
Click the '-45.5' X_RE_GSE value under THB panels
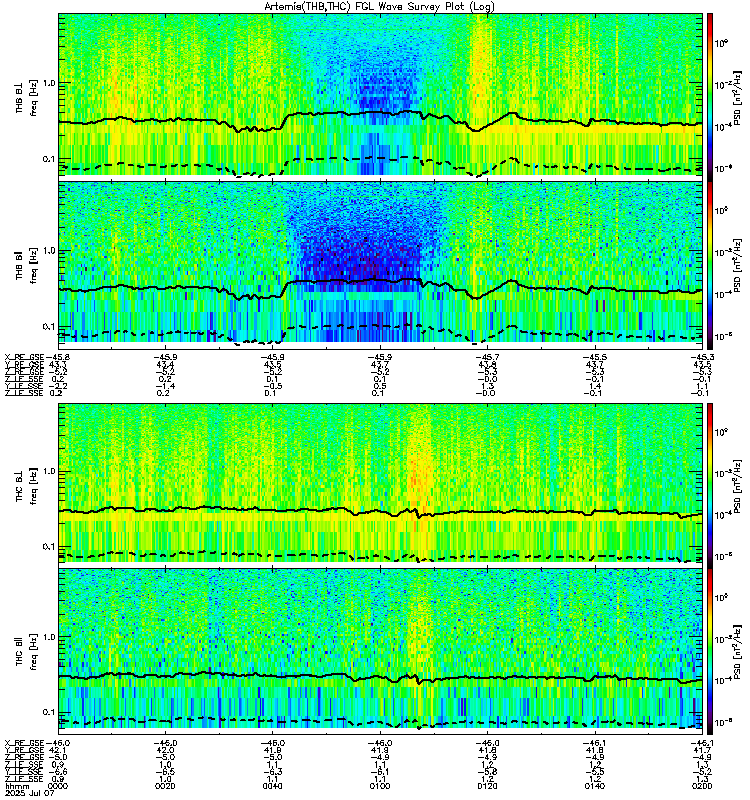[595, 357]
